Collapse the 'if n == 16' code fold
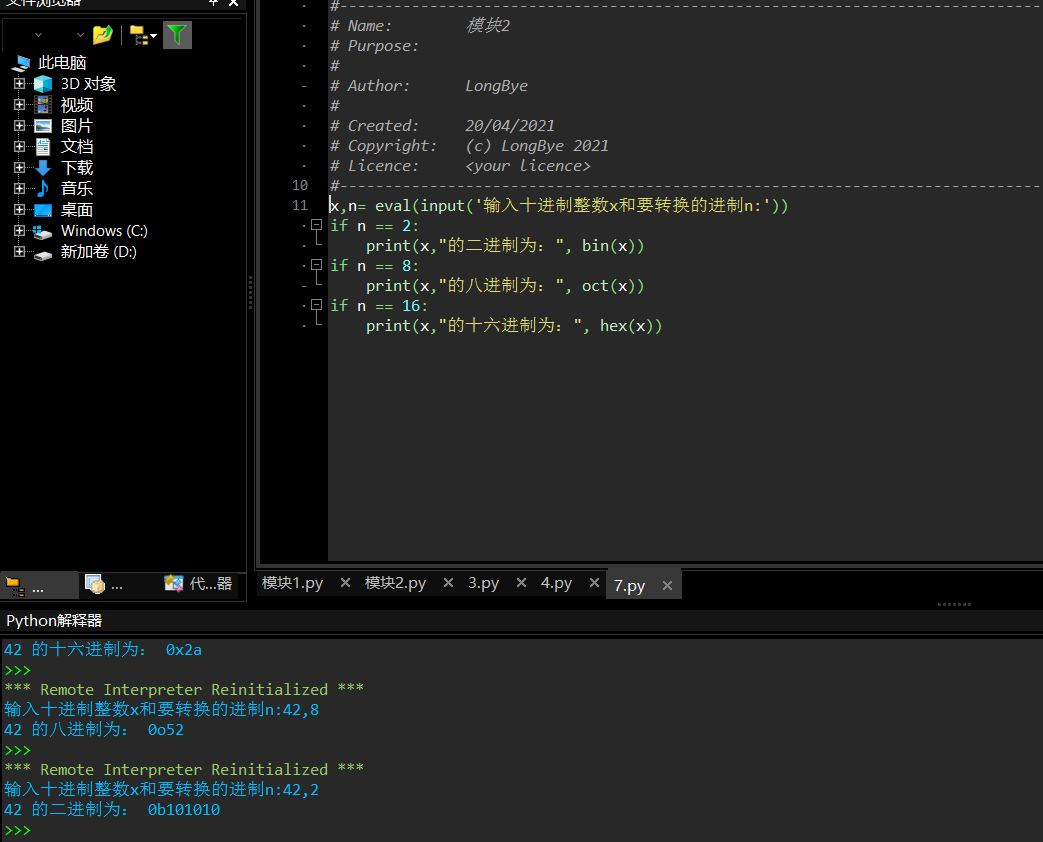The width and height of the screenshot is (1043, 842). coord(317,305)
